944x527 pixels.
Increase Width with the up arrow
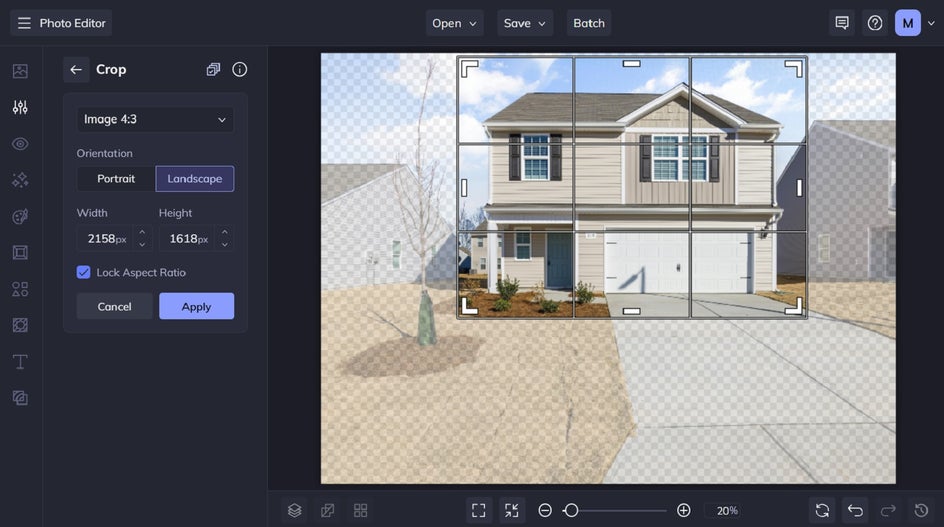pos(142,232)
